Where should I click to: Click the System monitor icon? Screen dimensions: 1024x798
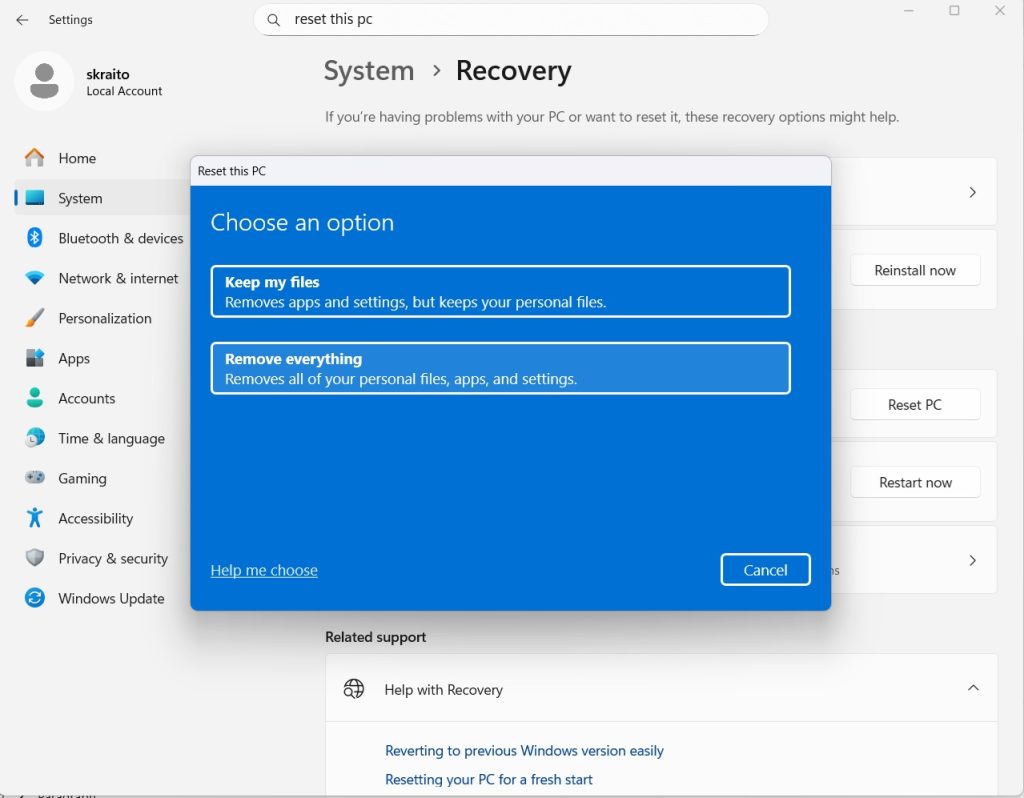point(35,198)
